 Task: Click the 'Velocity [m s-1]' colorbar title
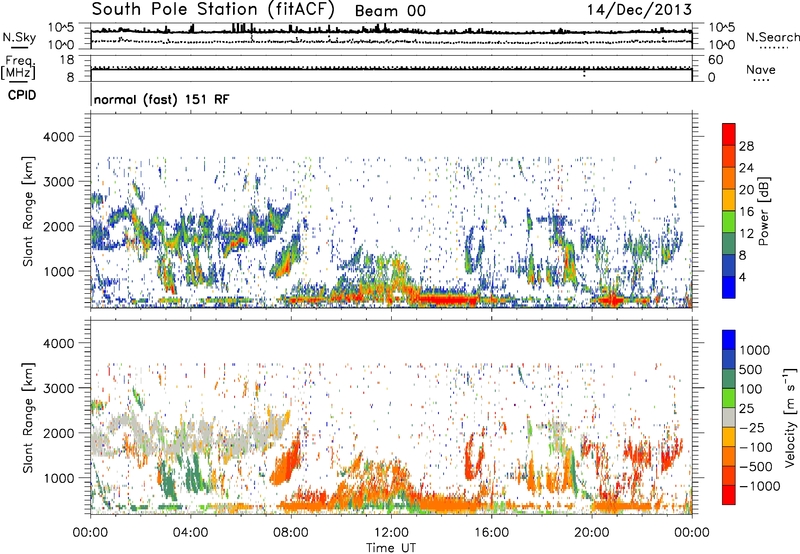coord(790,417)
